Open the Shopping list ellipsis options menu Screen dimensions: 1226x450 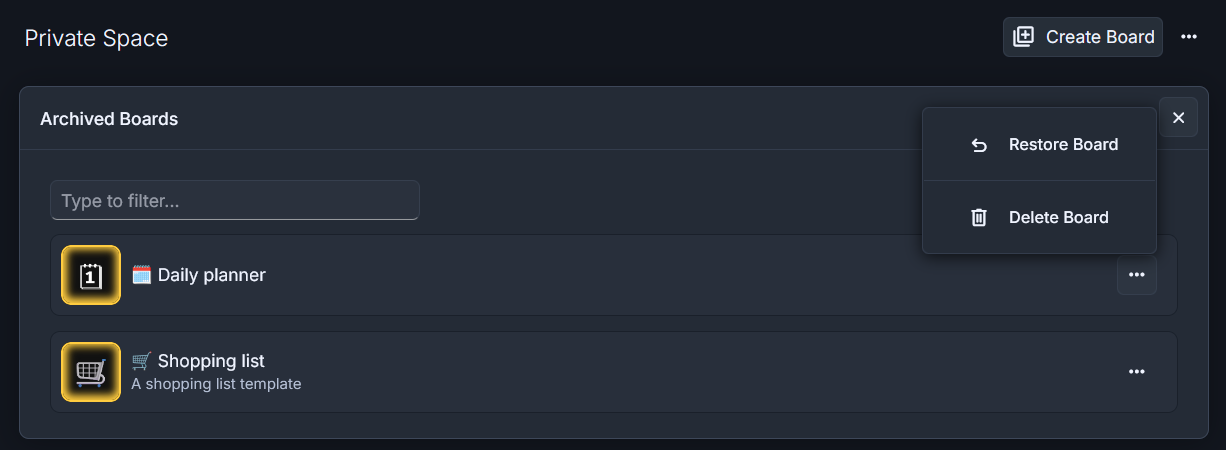pos(1137,372)
